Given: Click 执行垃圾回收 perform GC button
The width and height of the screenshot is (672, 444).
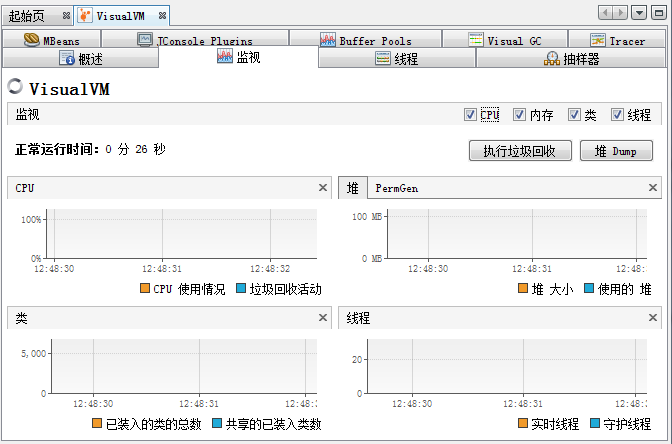Looking at the screenshot, I should point(520,151).
